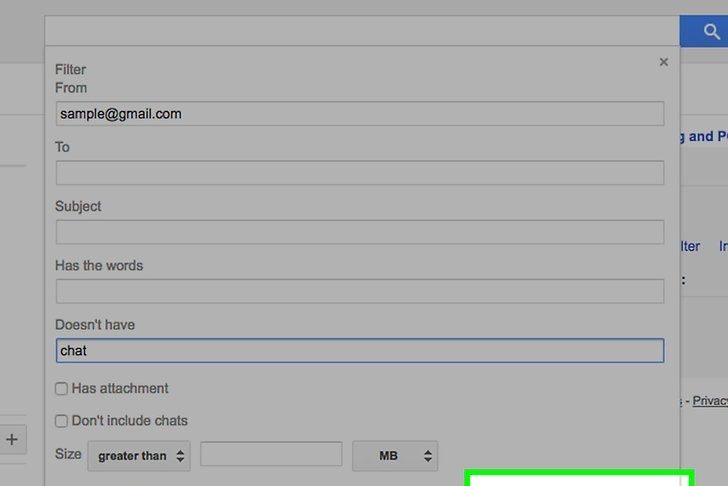Open the 'greater than' size dropdown
This screenshot has height=486, width=728.
coord(138,456)
